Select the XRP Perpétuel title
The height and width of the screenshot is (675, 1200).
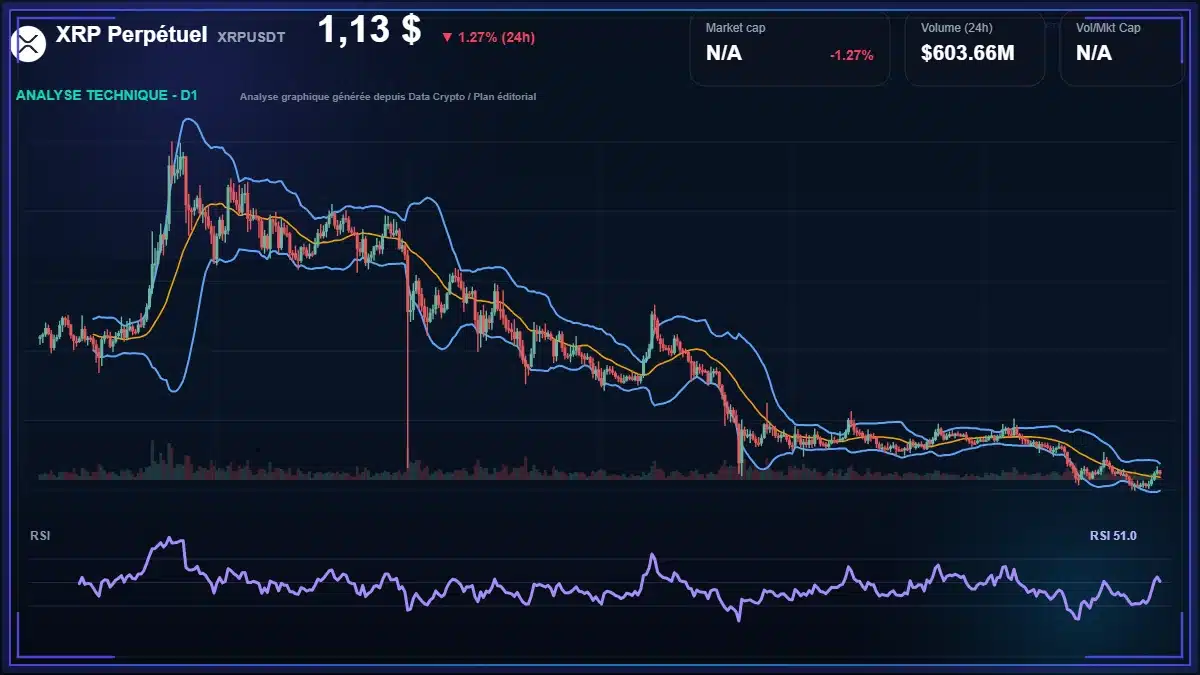tap(132, 35)
